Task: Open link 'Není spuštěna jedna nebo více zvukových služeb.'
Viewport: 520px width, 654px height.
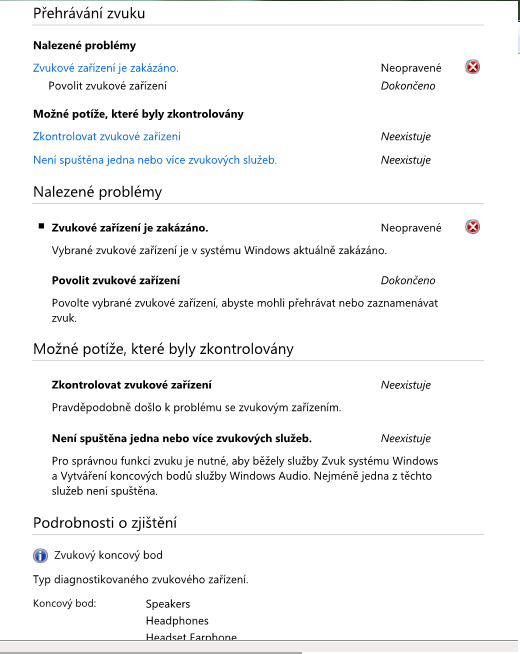Action: pos(155,160)
